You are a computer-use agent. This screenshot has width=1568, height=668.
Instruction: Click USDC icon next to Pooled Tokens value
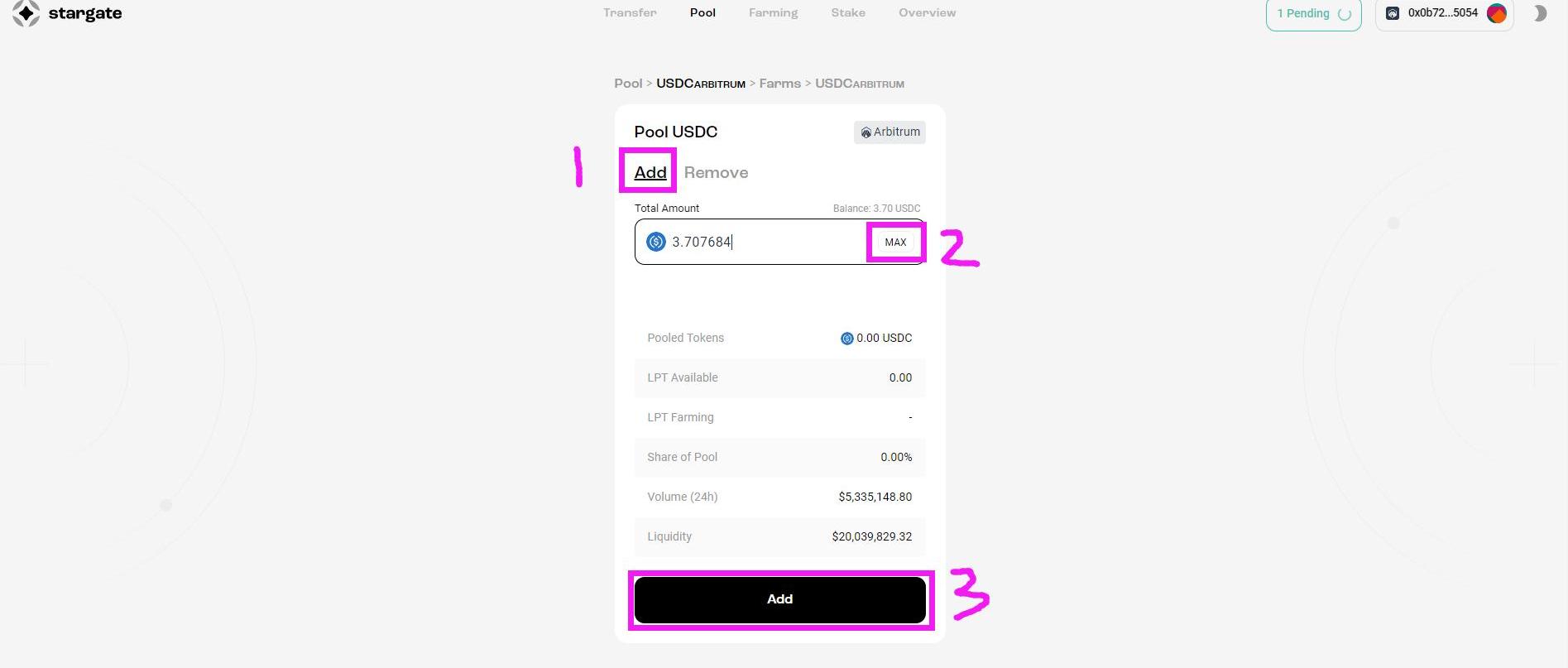846,339
